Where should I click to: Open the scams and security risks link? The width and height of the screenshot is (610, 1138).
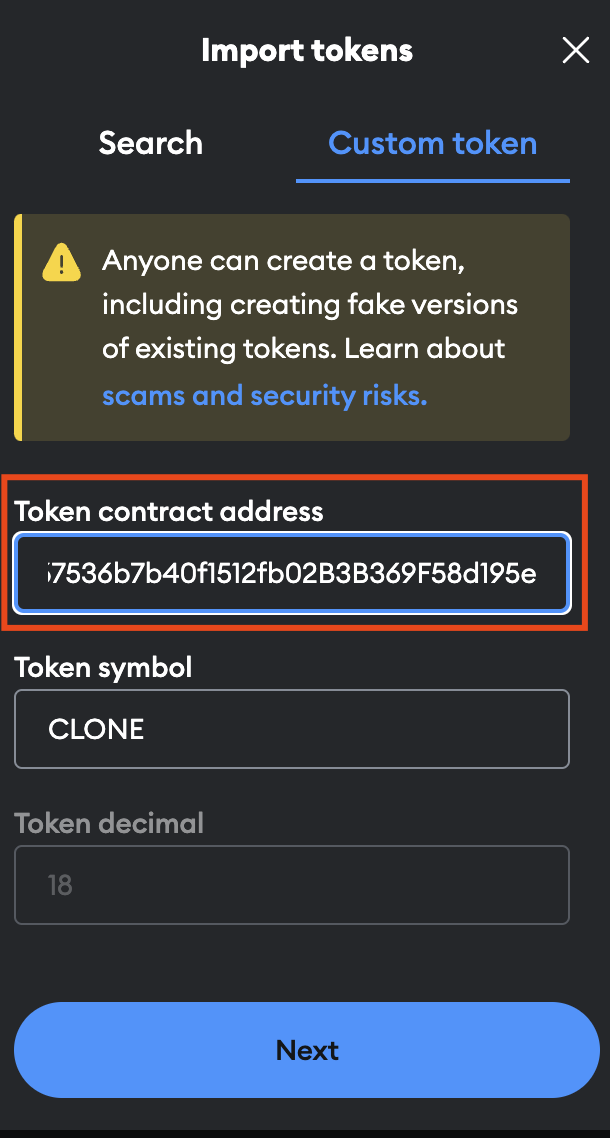point(264,396)
